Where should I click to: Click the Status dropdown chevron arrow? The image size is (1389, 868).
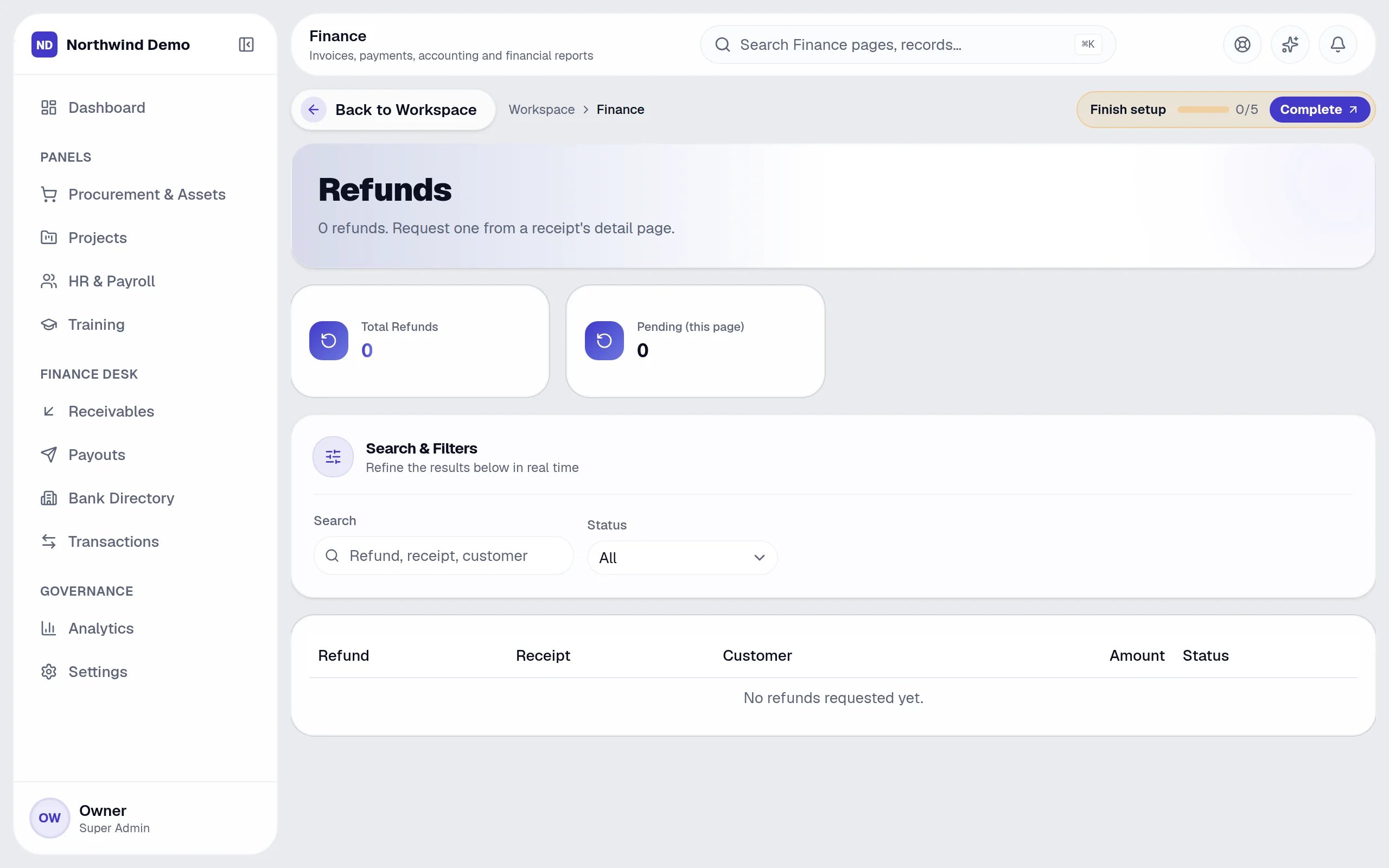760,558
